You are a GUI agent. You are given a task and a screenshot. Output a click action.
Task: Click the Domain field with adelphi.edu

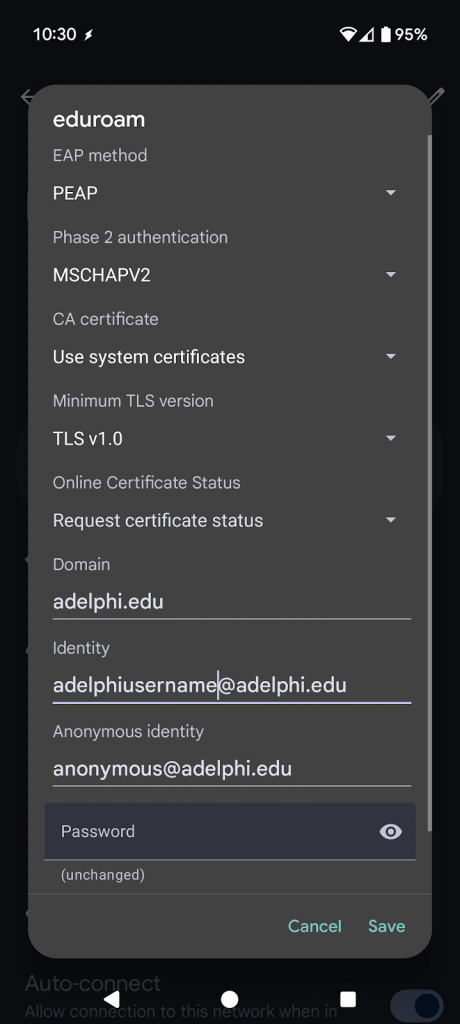tap(231, 602)
